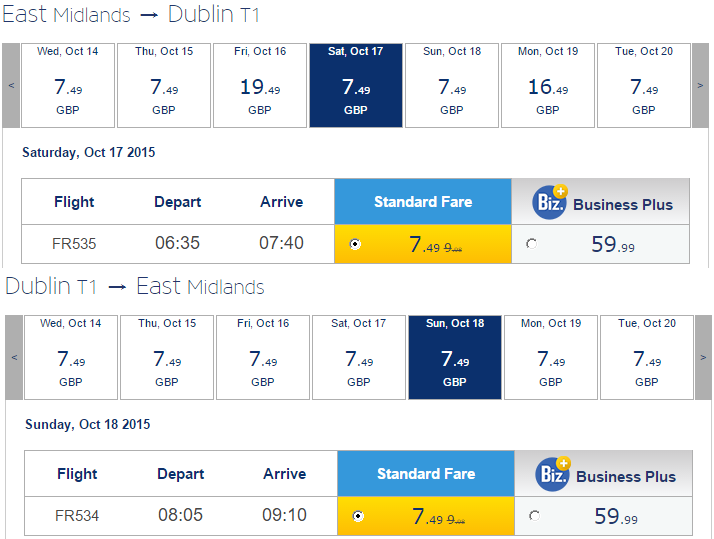Click next dates arrow for Dublin to East Midlands
This screenshot has height=539, width=714.
703,357
